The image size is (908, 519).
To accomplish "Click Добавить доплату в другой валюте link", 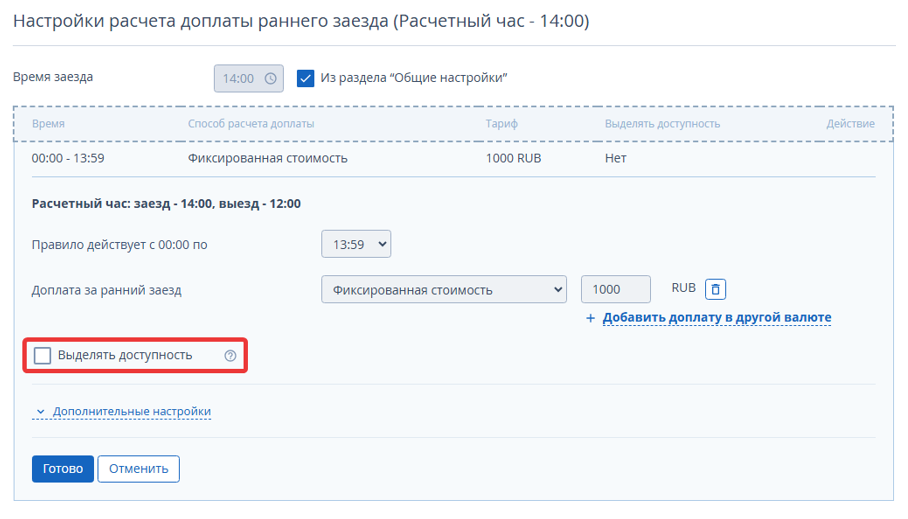I will pos(717,317).
